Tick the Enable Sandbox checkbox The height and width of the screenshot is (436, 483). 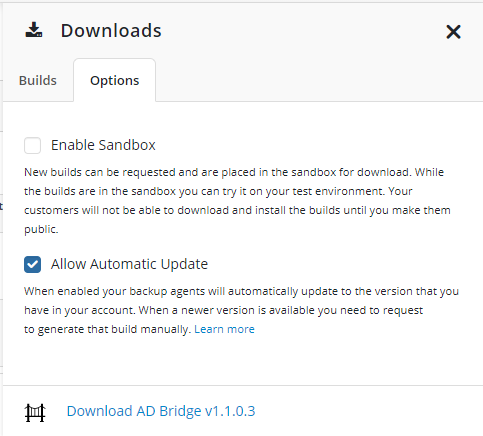coord(32,145)
